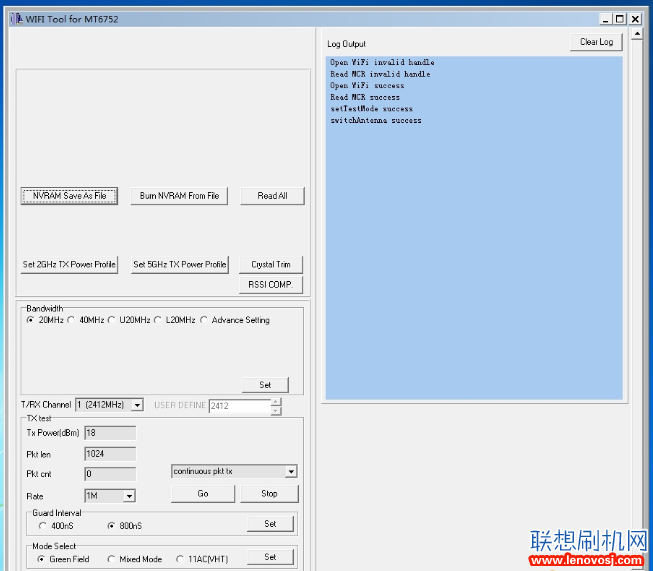Click the USER DEFINE frequency field
Screen dimensions: 653x571
[239, 406]
